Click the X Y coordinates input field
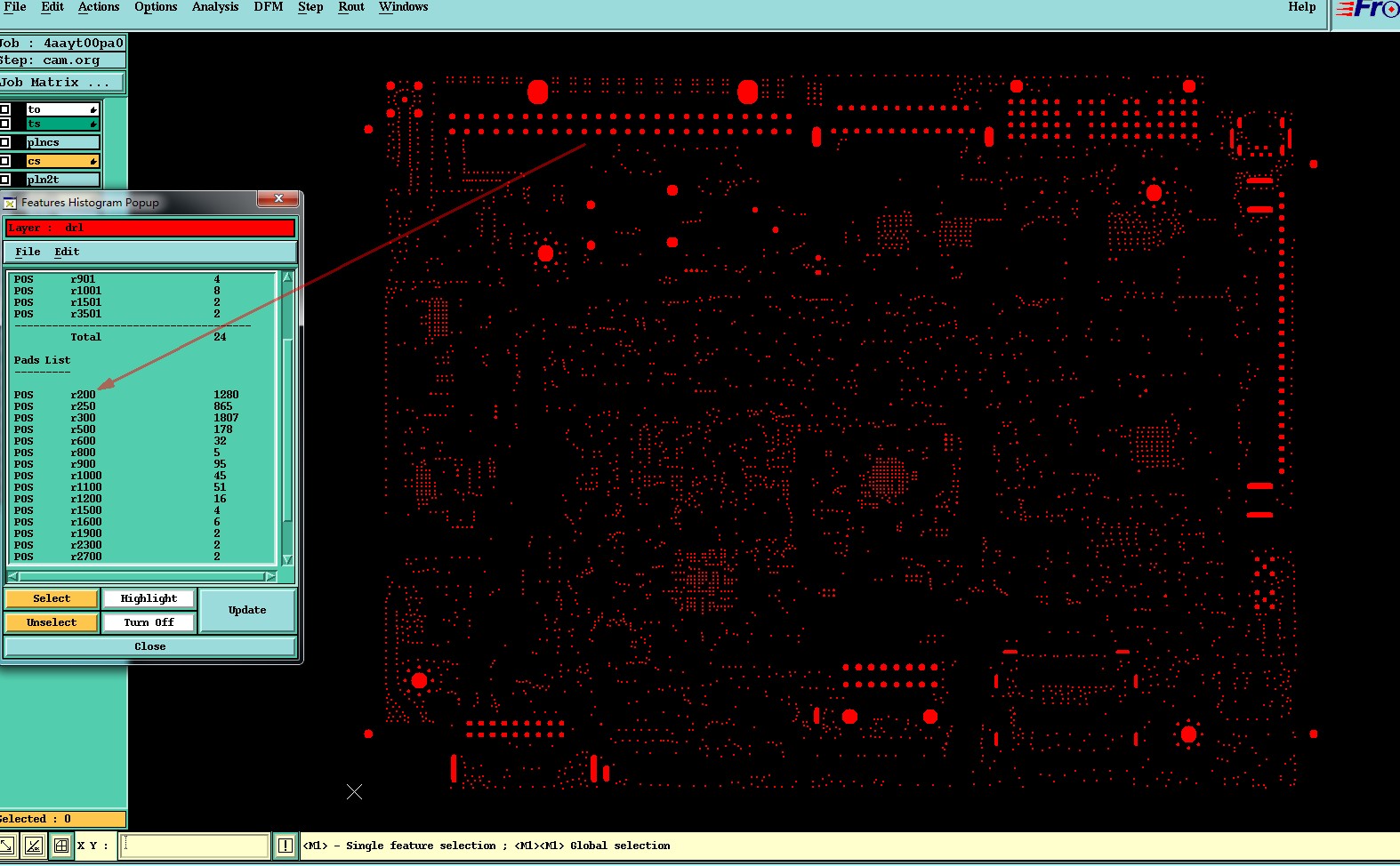Image resolution: width=1400 pixels, height=866 pixels. 195,846
